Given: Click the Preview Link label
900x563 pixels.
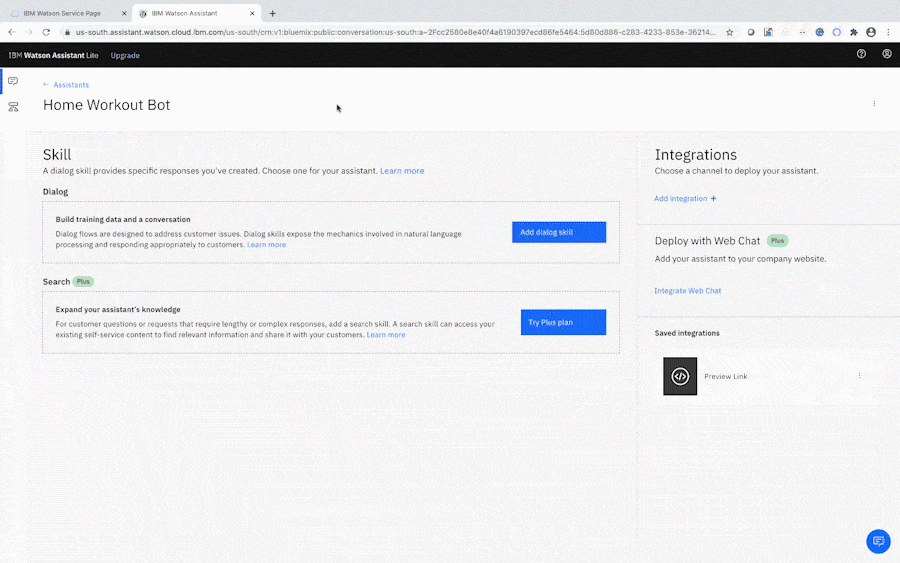Looking at the screenshot, I should 726,376.
